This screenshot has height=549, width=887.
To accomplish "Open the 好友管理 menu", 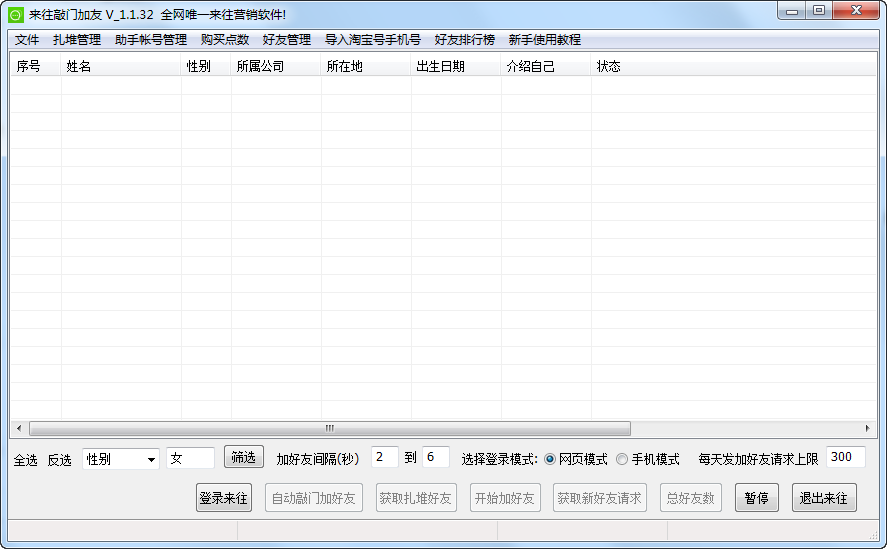I will pos(287,40).
